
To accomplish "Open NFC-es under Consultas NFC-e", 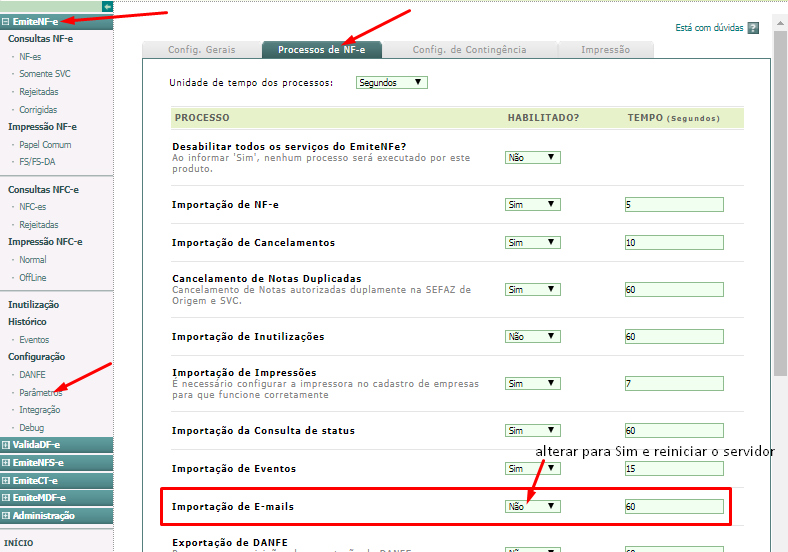I will [33, 207].
